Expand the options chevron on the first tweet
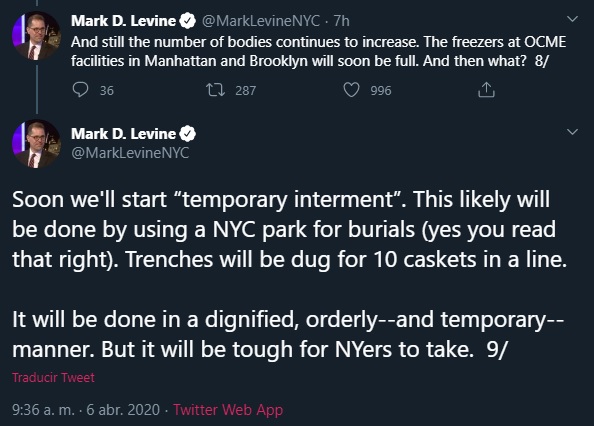 click(572, 19)
